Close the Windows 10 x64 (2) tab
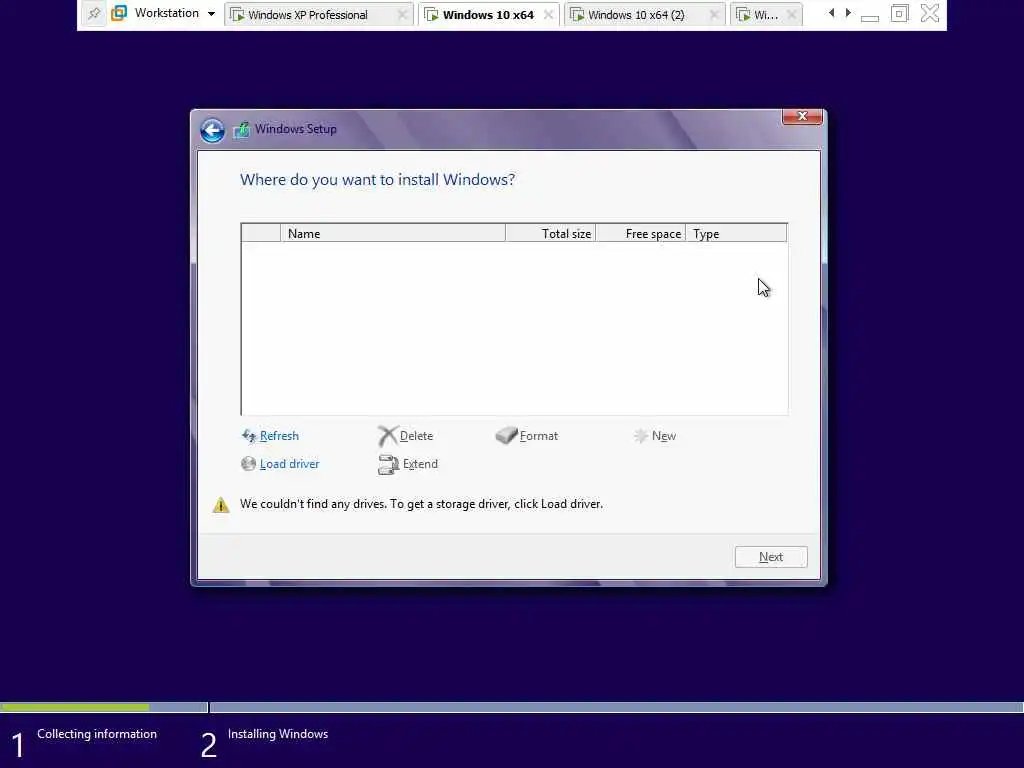 pos(714,14)
